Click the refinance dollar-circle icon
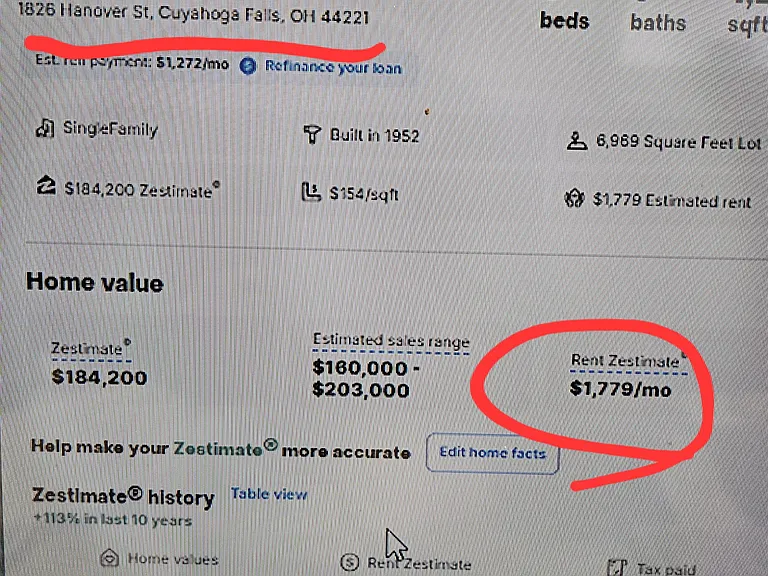Image resolution: width=768 pixels, height=576 pixels. coord(248,66)
